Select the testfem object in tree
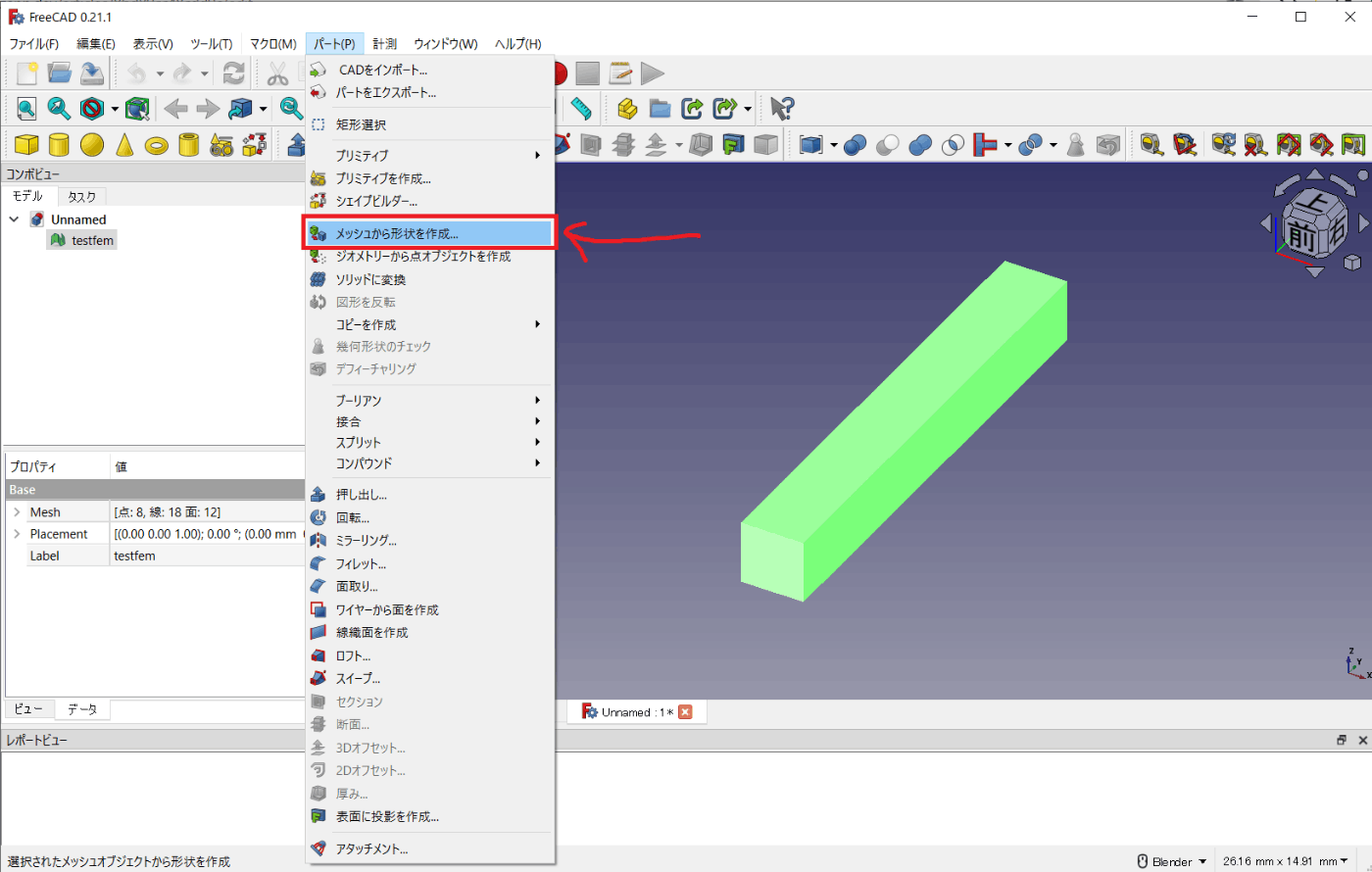Screen dimensions: 1372x872 pos(82,240)
